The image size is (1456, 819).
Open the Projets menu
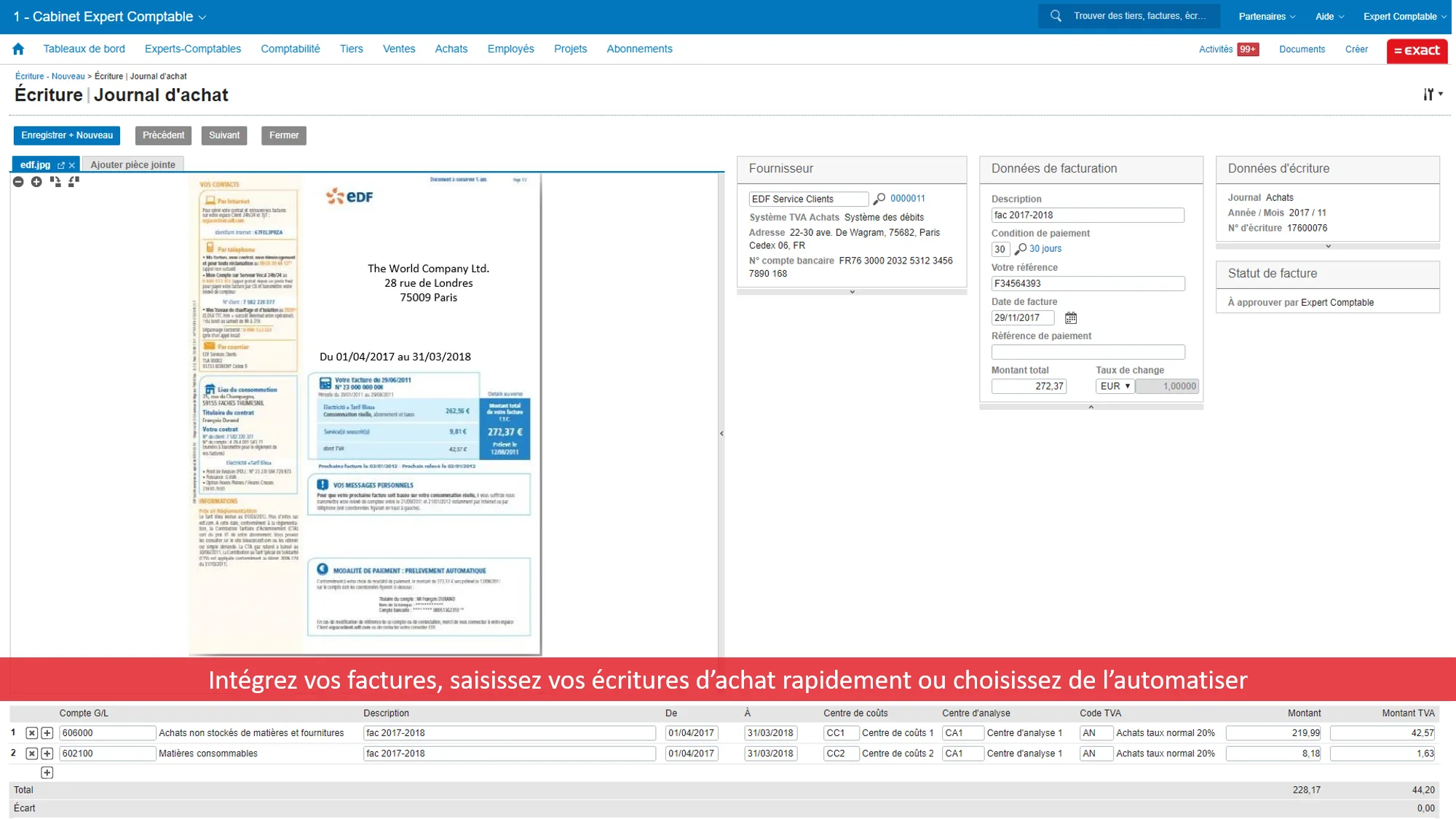[571, 49]
